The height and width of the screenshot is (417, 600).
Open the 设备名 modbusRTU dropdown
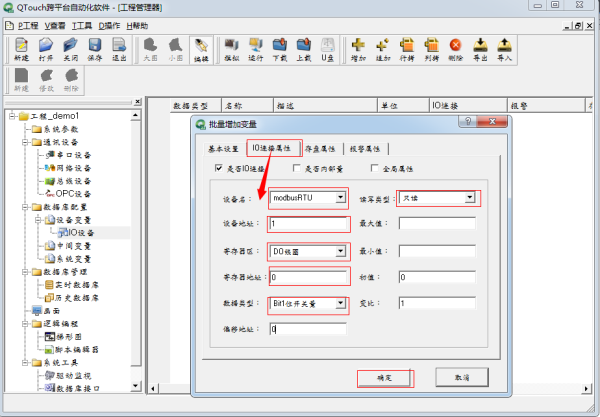point(342,198)
